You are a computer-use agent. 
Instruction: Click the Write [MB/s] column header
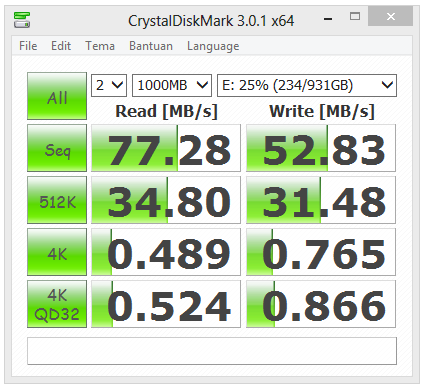click(322, 111)
